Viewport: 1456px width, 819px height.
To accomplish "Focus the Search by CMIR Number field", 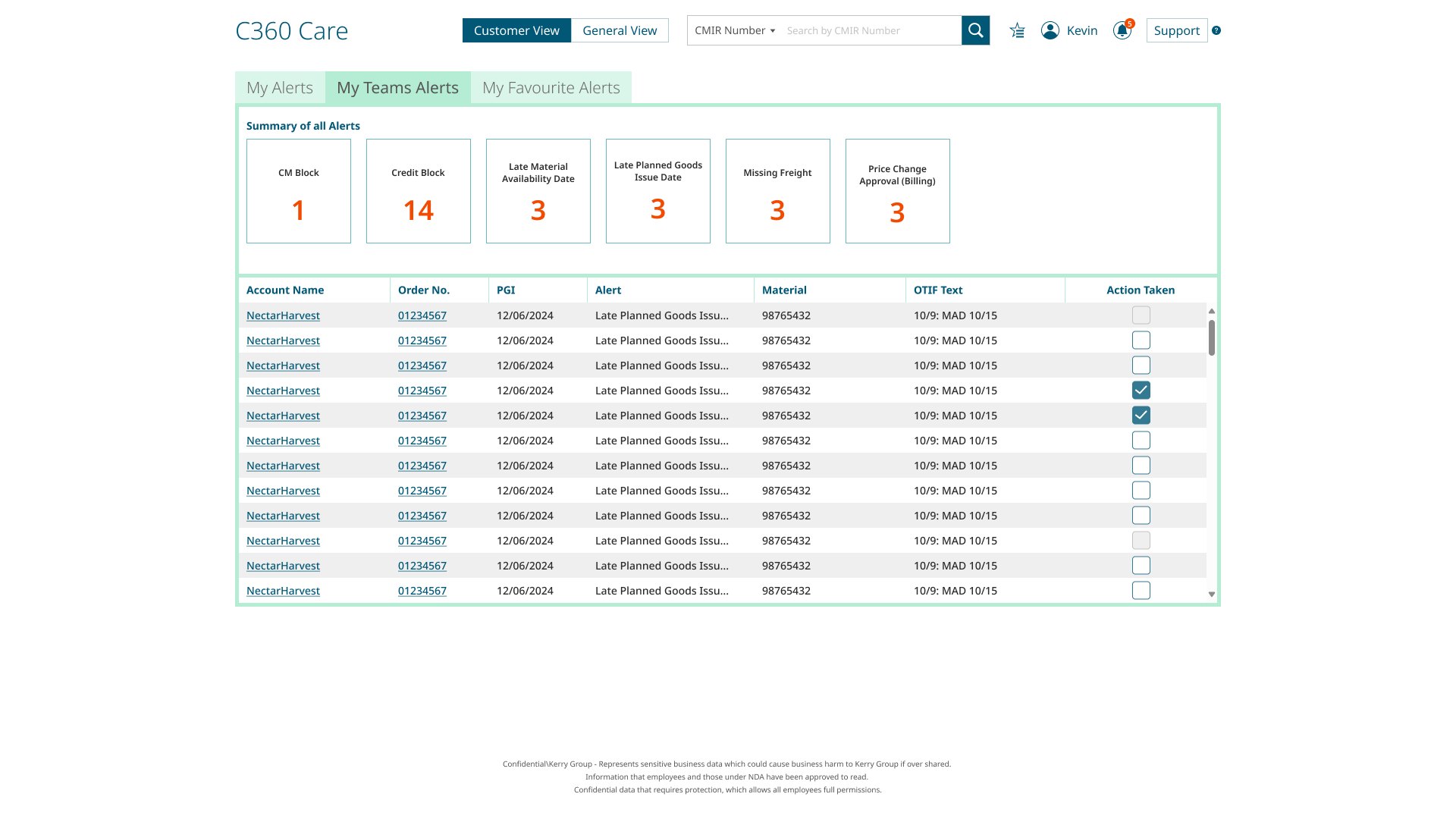I will click(x=871, y=30).
